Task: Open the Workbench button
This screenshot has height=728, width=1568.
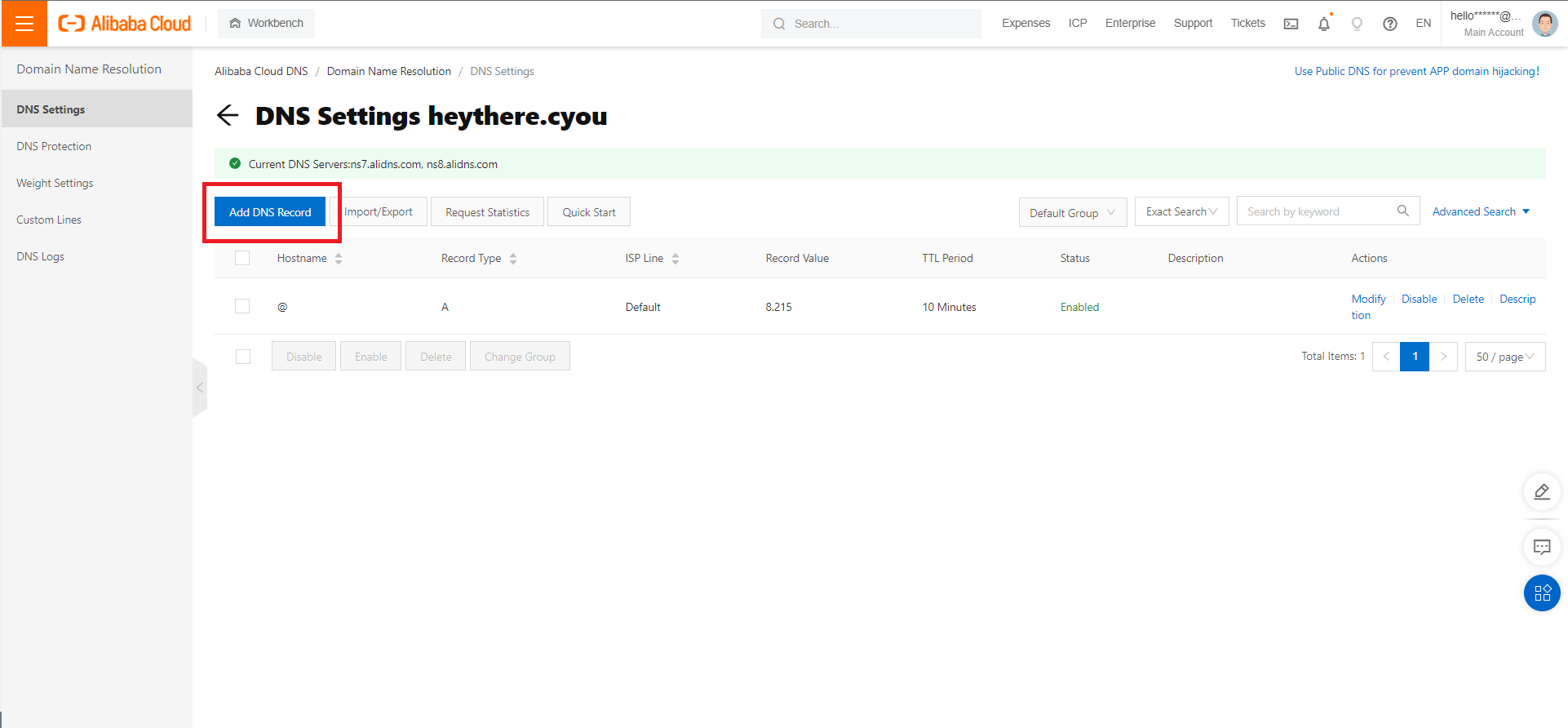Action: [x=266, y=23]
